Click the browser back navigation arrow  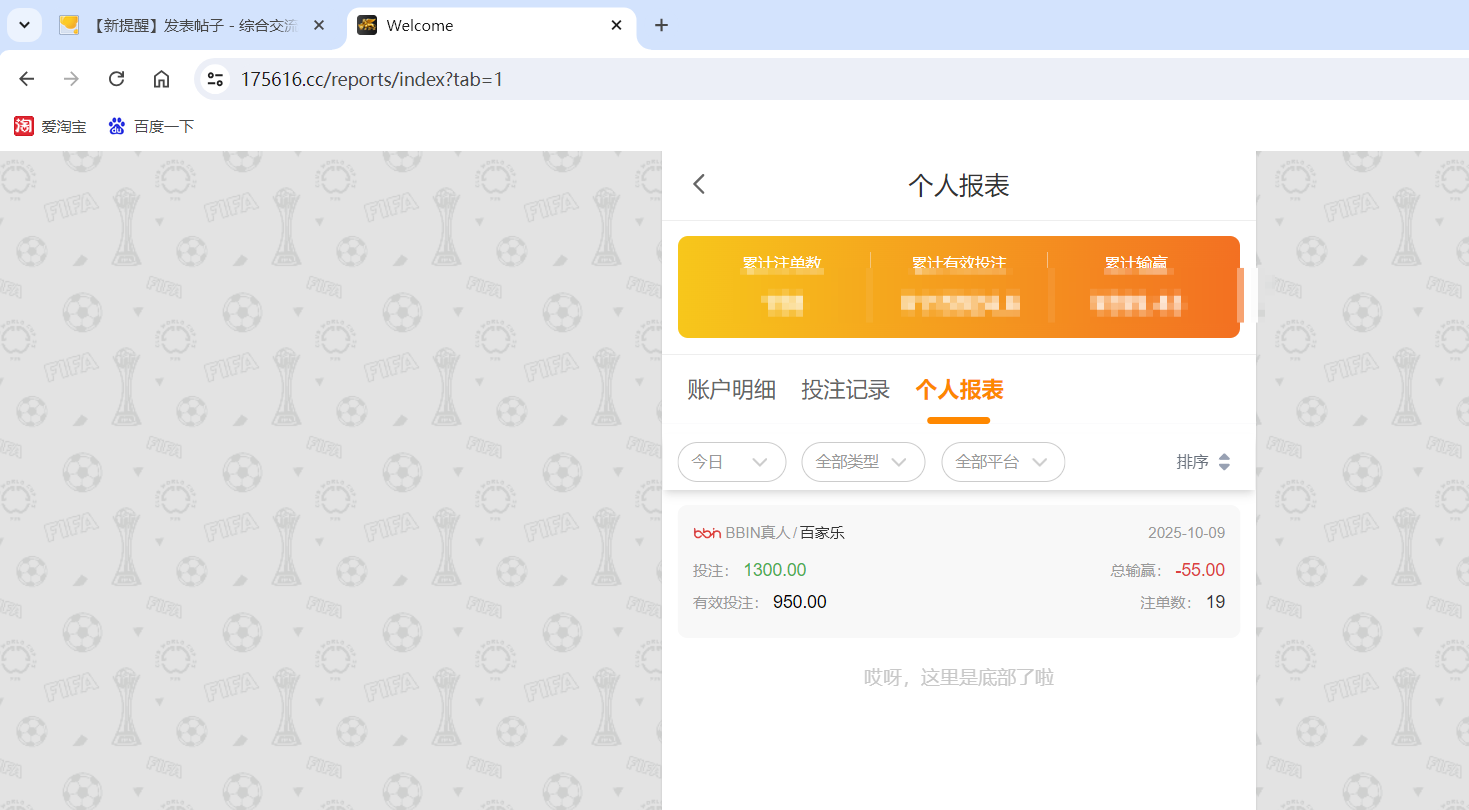coord(26,78)
